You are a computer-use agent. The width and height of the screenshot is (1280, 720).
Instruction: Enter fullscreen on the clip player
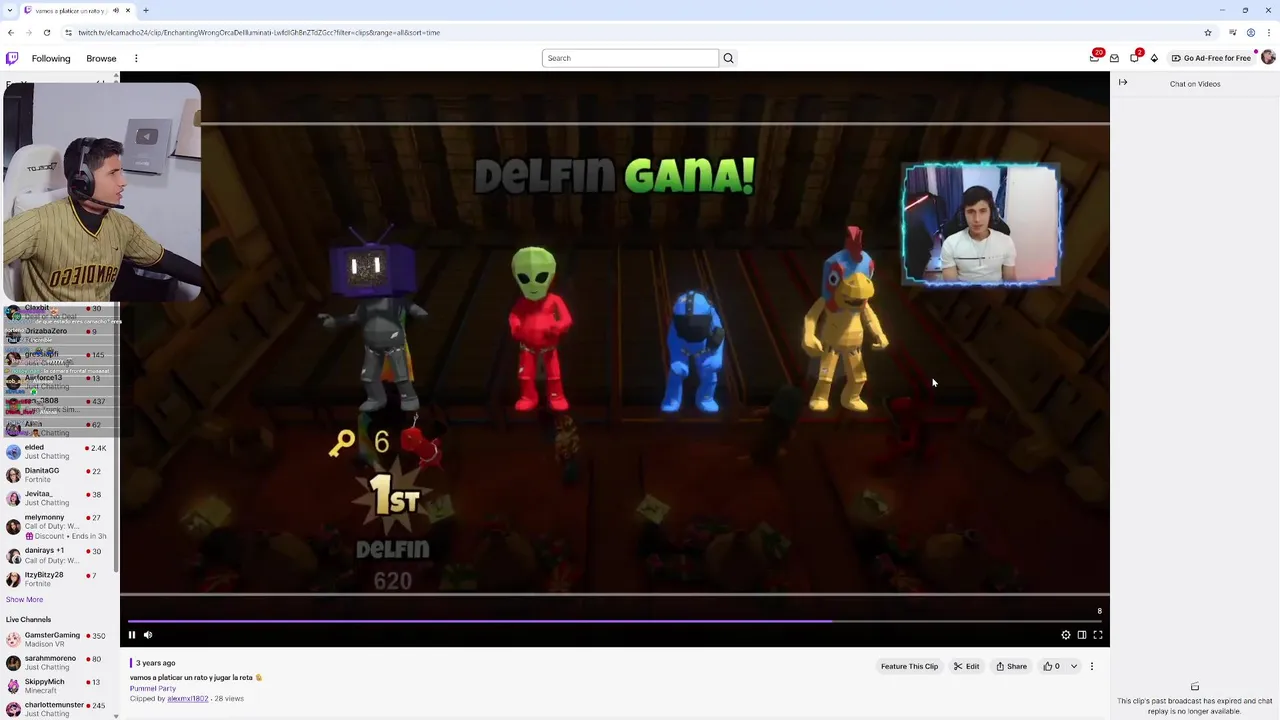click(1098, 635)
